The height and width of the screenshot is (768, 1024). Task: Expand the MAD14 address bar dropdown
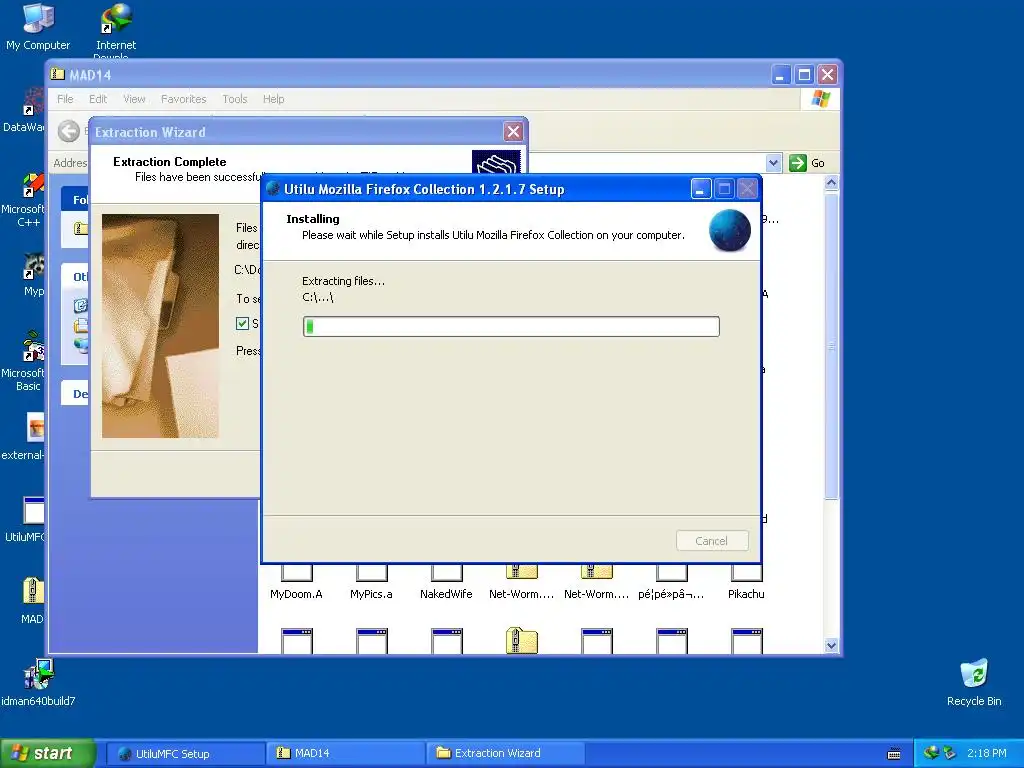pyautogui.click(x=773, y=163)
